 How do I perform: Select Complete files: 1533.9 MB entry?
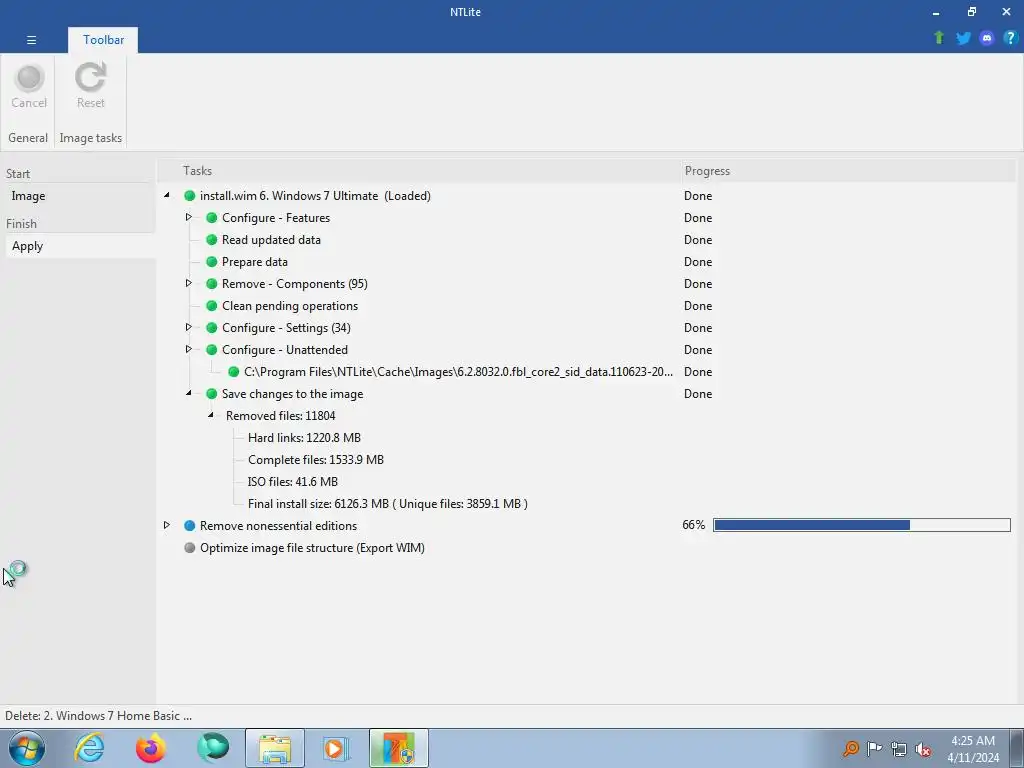pos(315,460)
